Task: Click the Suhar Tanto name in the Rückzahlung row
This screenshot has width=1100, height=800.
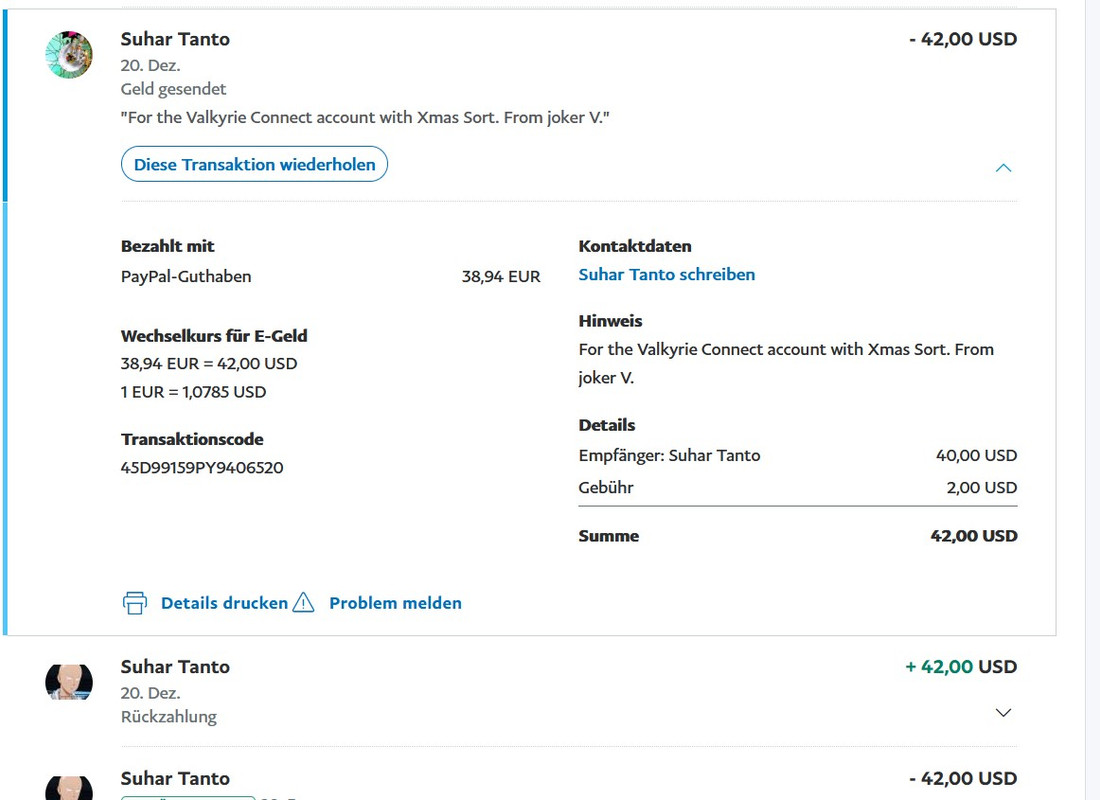Action: 175,667
